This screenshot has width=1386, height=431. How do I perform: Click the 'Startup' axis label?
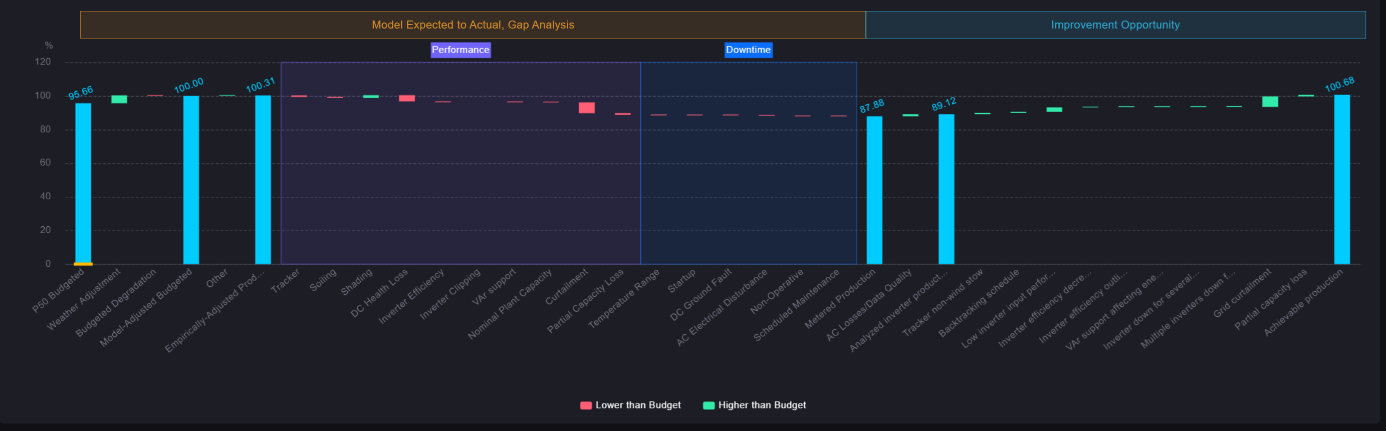pos(681,280)
